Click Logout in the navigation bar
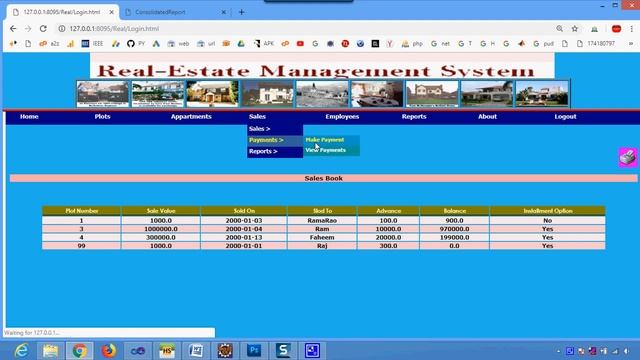This screenshot has width=640, height=360. (x=565, y=117)
